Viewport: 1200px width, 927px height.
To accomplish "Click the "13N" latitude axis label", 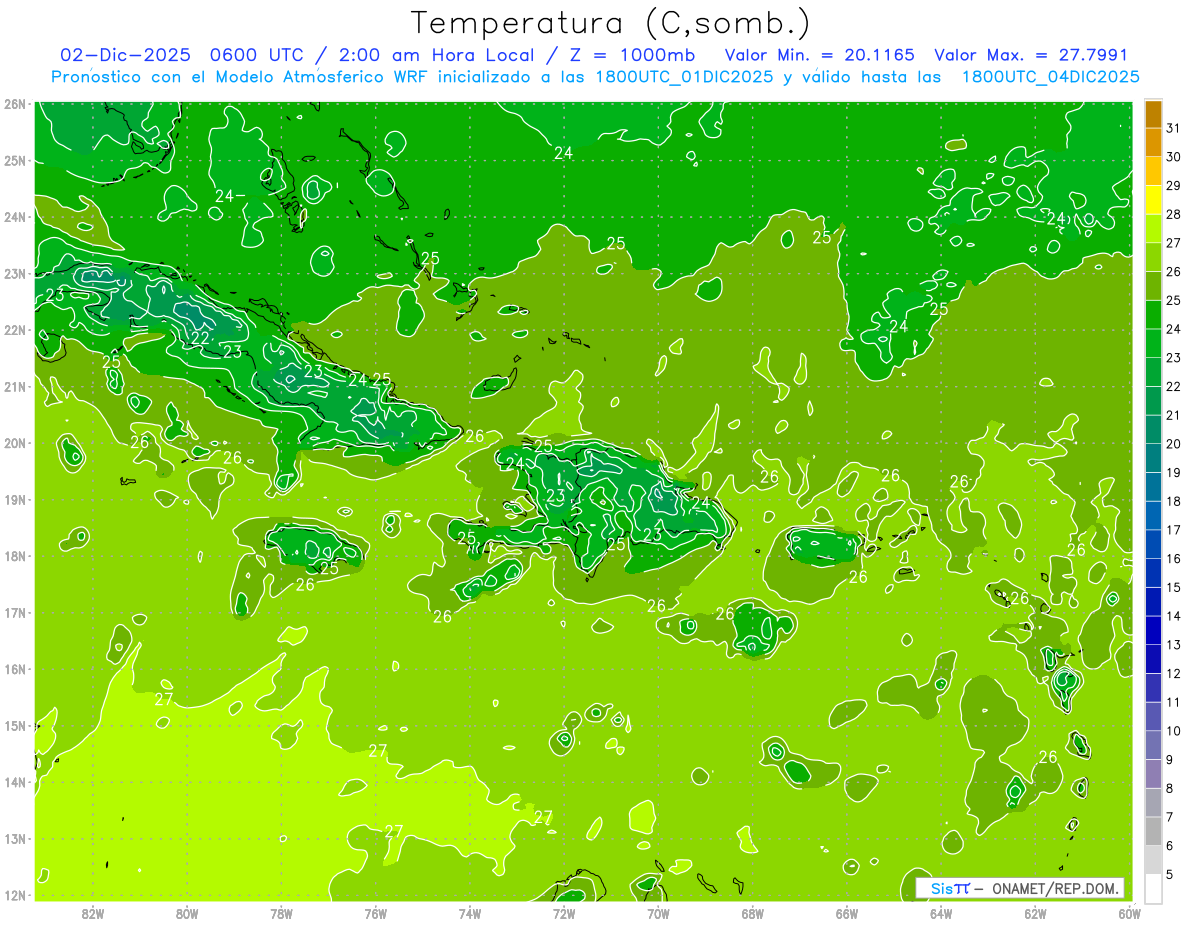I will tap(14, 838).
